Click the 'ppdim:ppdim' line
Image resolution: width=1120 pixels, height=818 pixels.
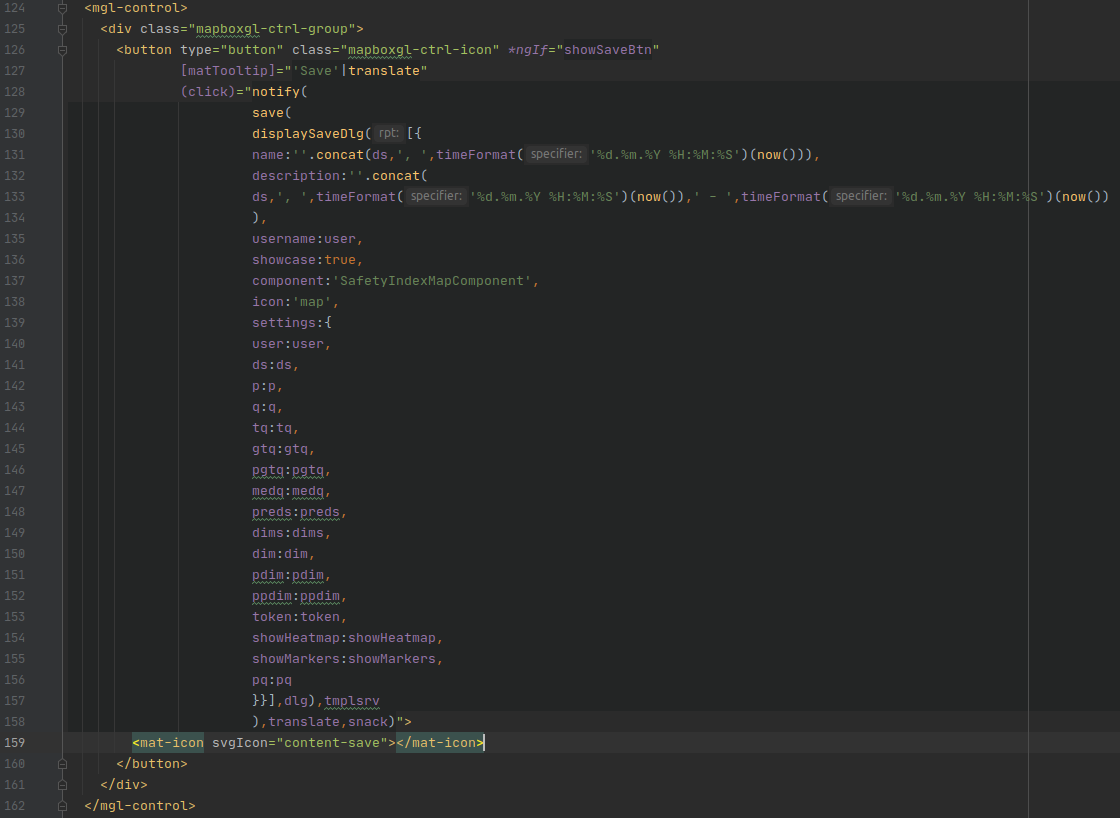[300, 596]
